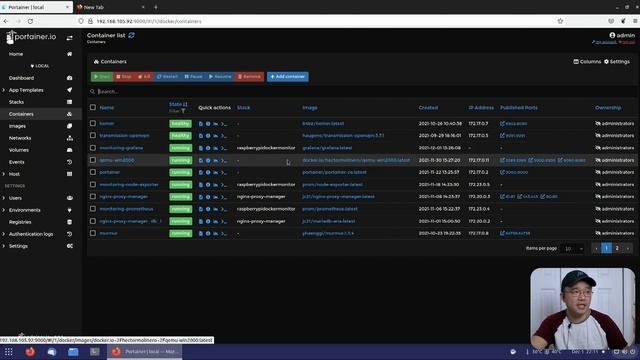This screenshot has width=640, height=360.
Task: Open the applications grid in the taskbar
Action: tap(9, 351)
